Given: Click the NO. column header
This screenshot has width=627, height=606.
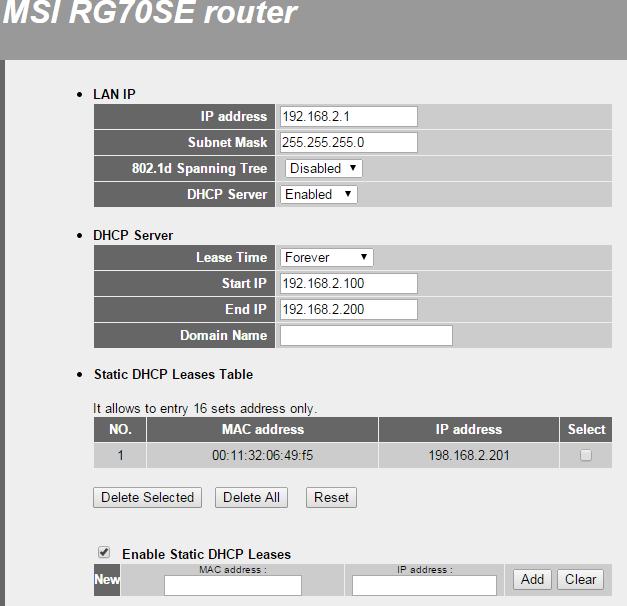Looking at the screenshot, I should point(120,429).
